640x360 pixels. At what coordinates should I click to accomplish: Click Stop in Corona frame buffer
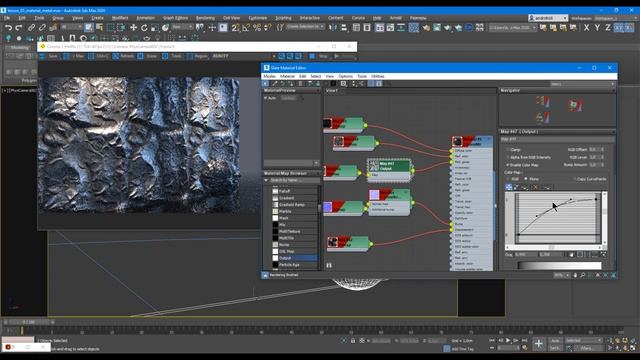(x=320, y=56)
